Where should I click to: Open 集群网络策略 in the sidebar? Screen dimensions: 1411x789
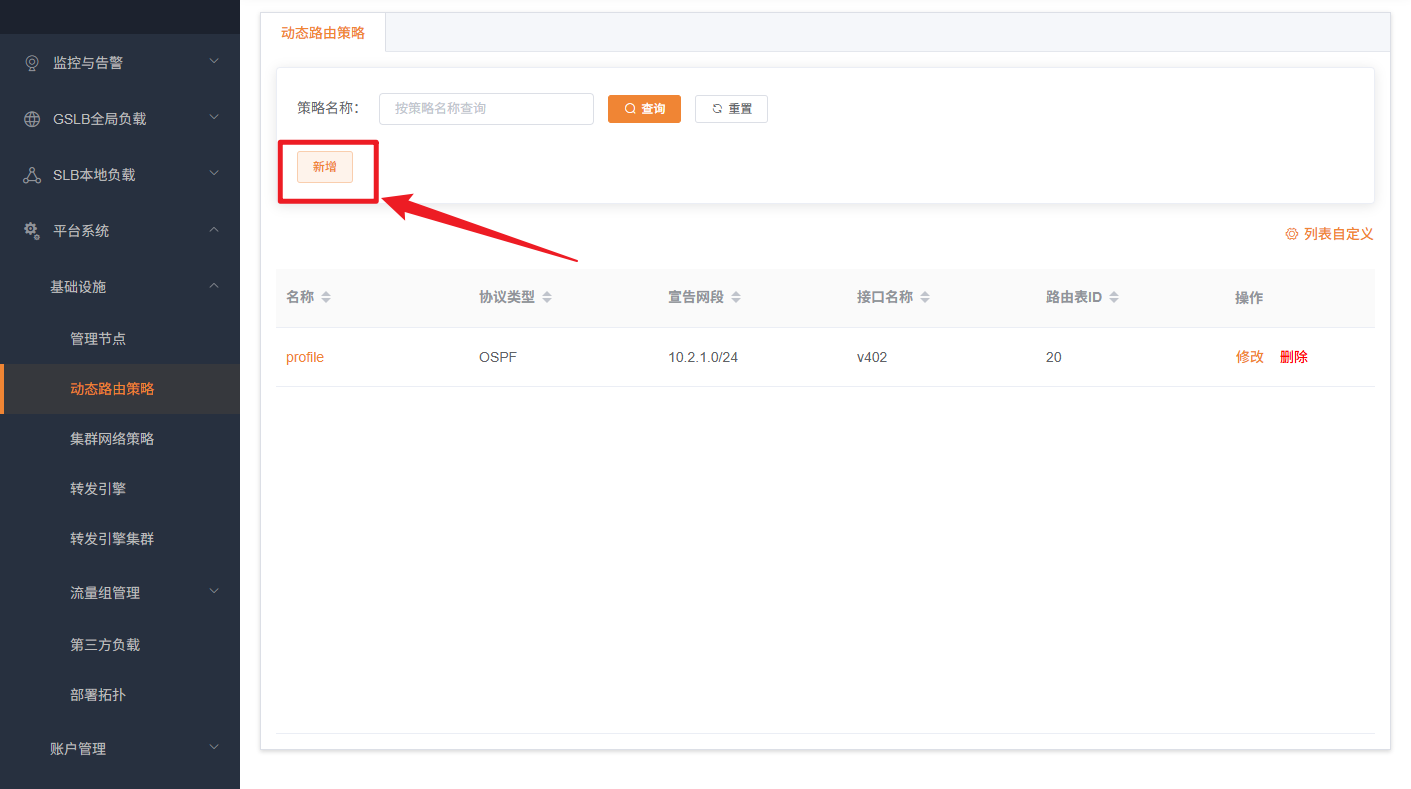(112, 439)
